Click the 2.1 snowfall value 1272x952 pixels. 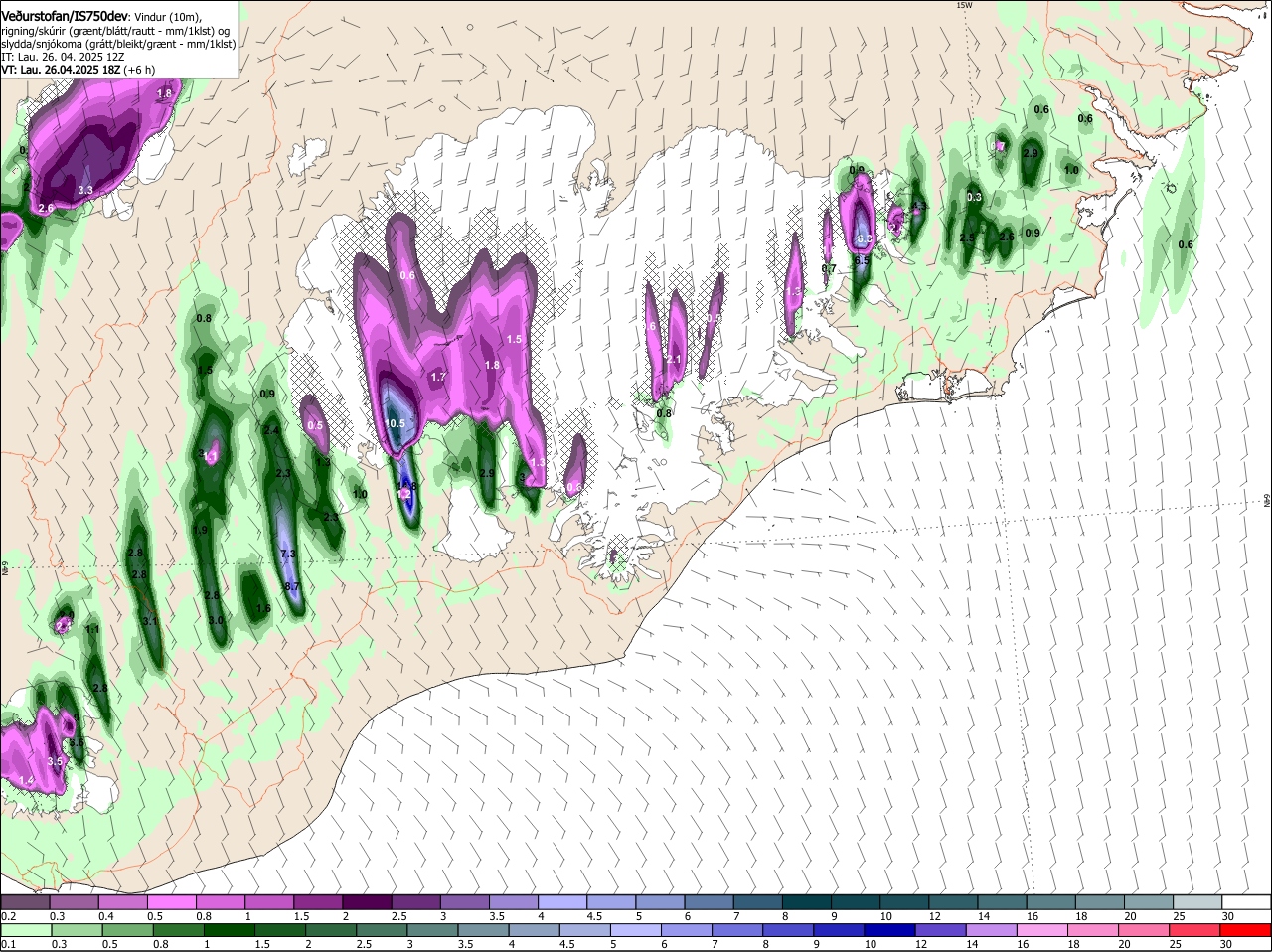click(674, 360)
